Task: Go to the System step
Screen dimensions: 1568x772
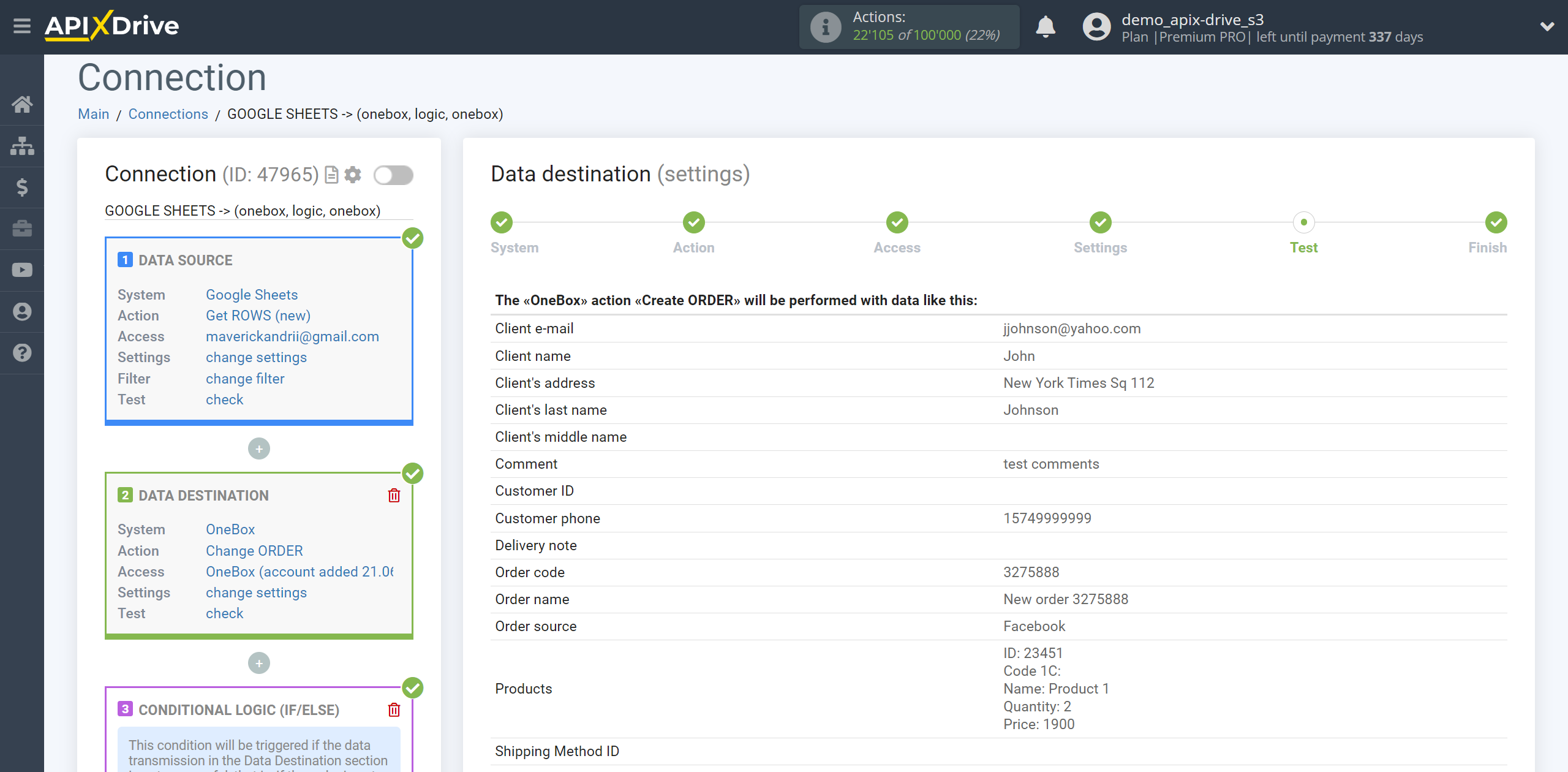Action: pyautogui.click(x=502, y=222)
